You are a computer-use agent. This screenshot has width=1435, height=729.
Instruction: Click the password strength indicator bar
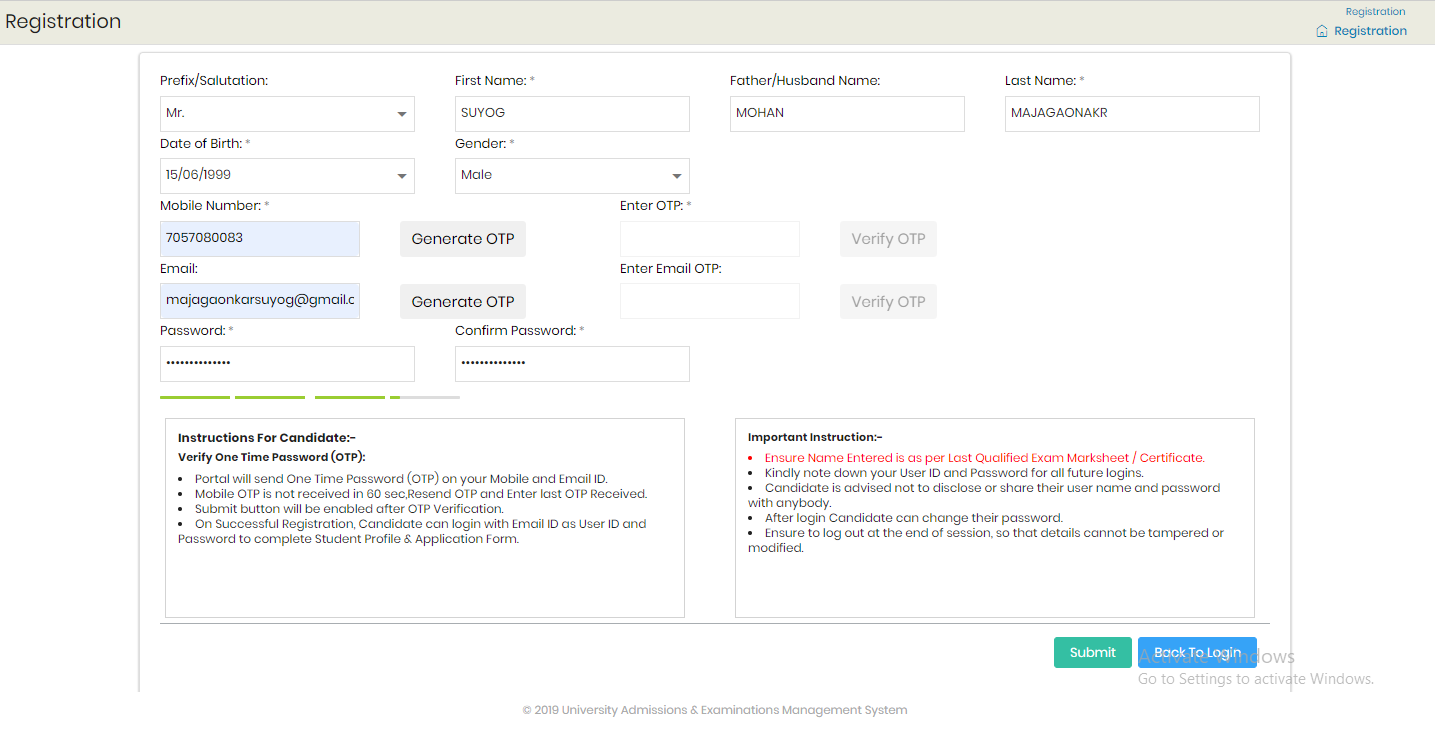[x=310, y=397]
